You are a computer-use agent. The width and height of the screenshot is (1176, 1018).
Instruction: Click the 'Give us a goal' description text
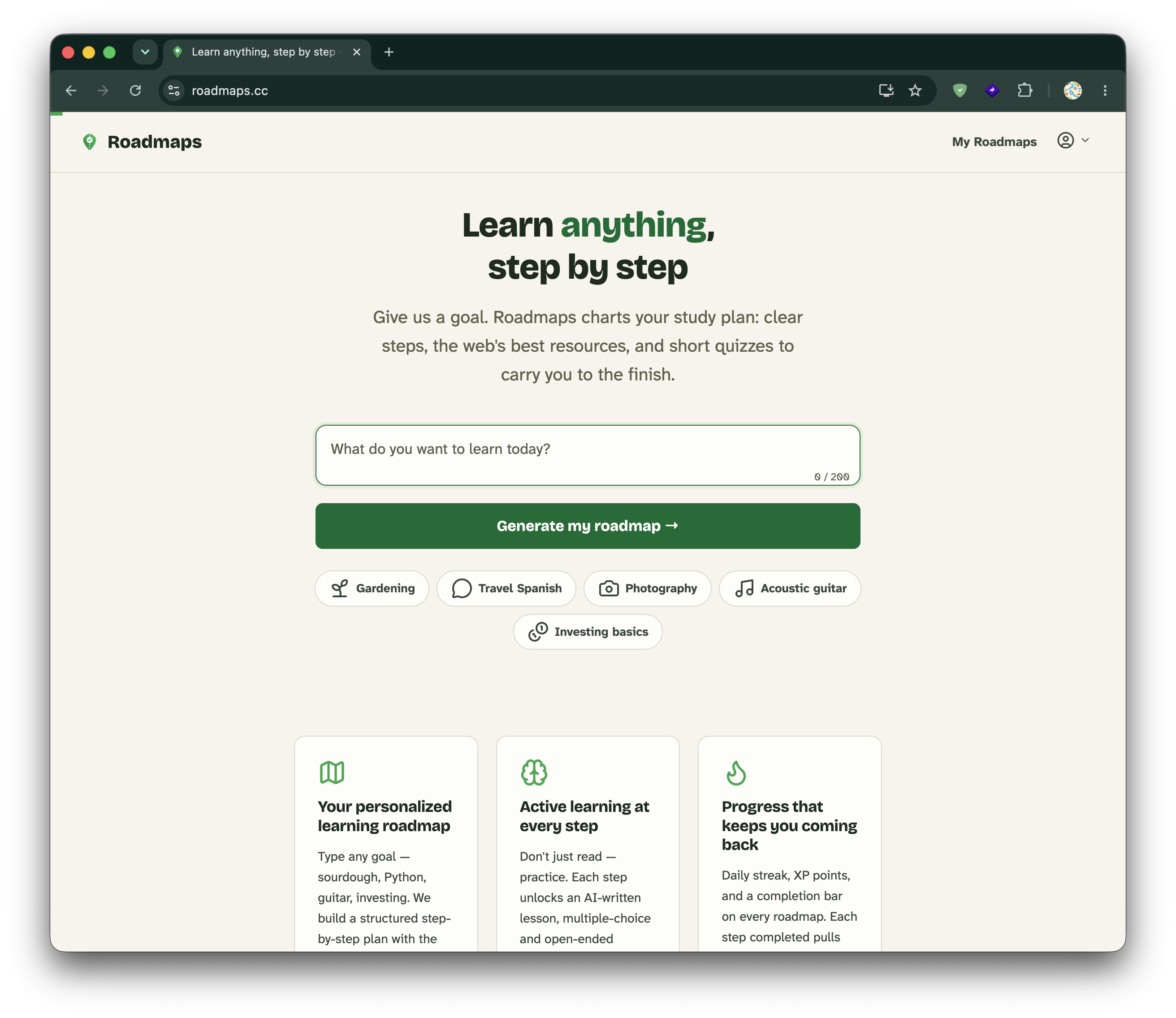(x=588, y=345)
